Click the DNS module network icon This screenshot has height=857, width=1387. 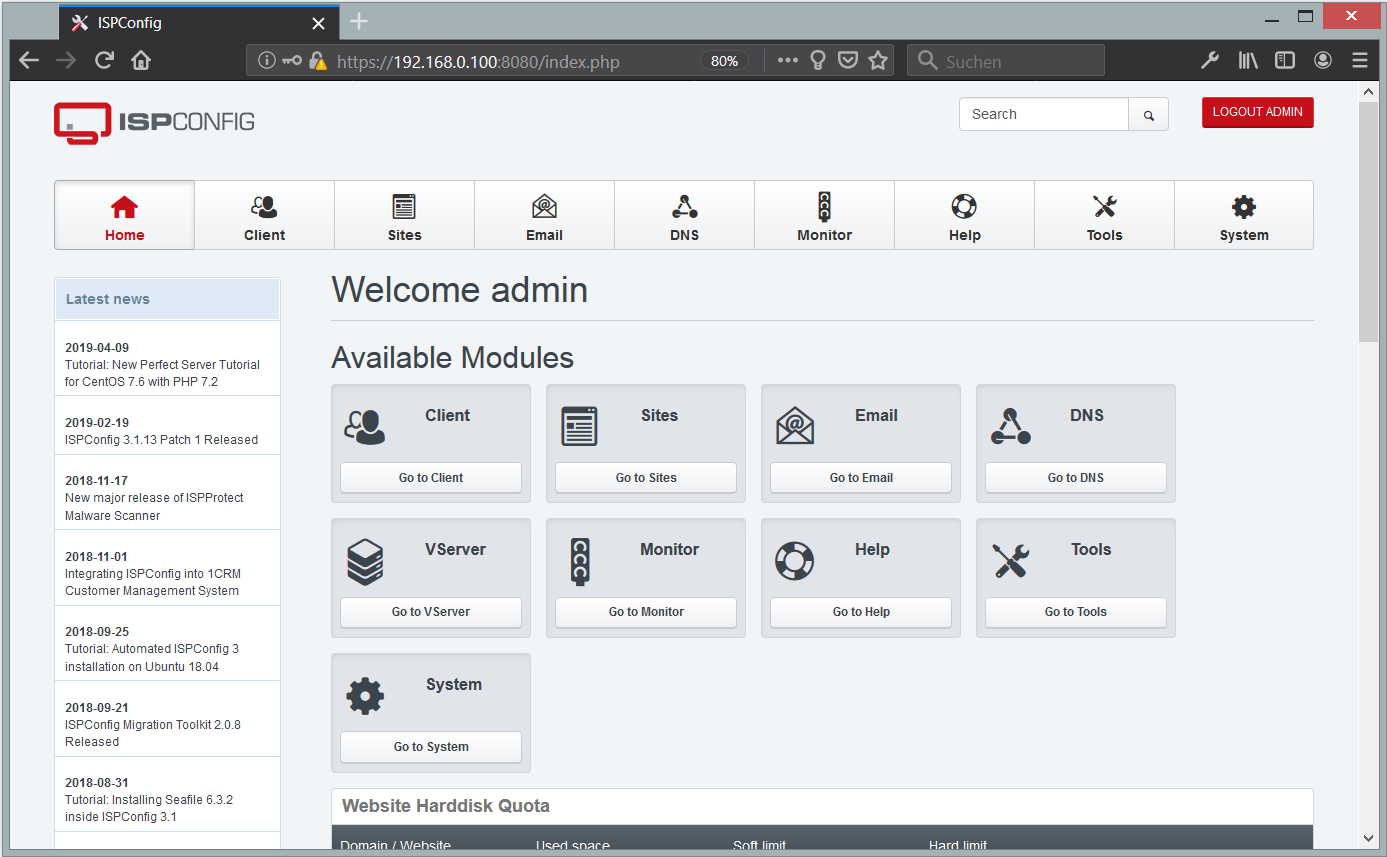pyautogui.click(x=1010, y=427)
